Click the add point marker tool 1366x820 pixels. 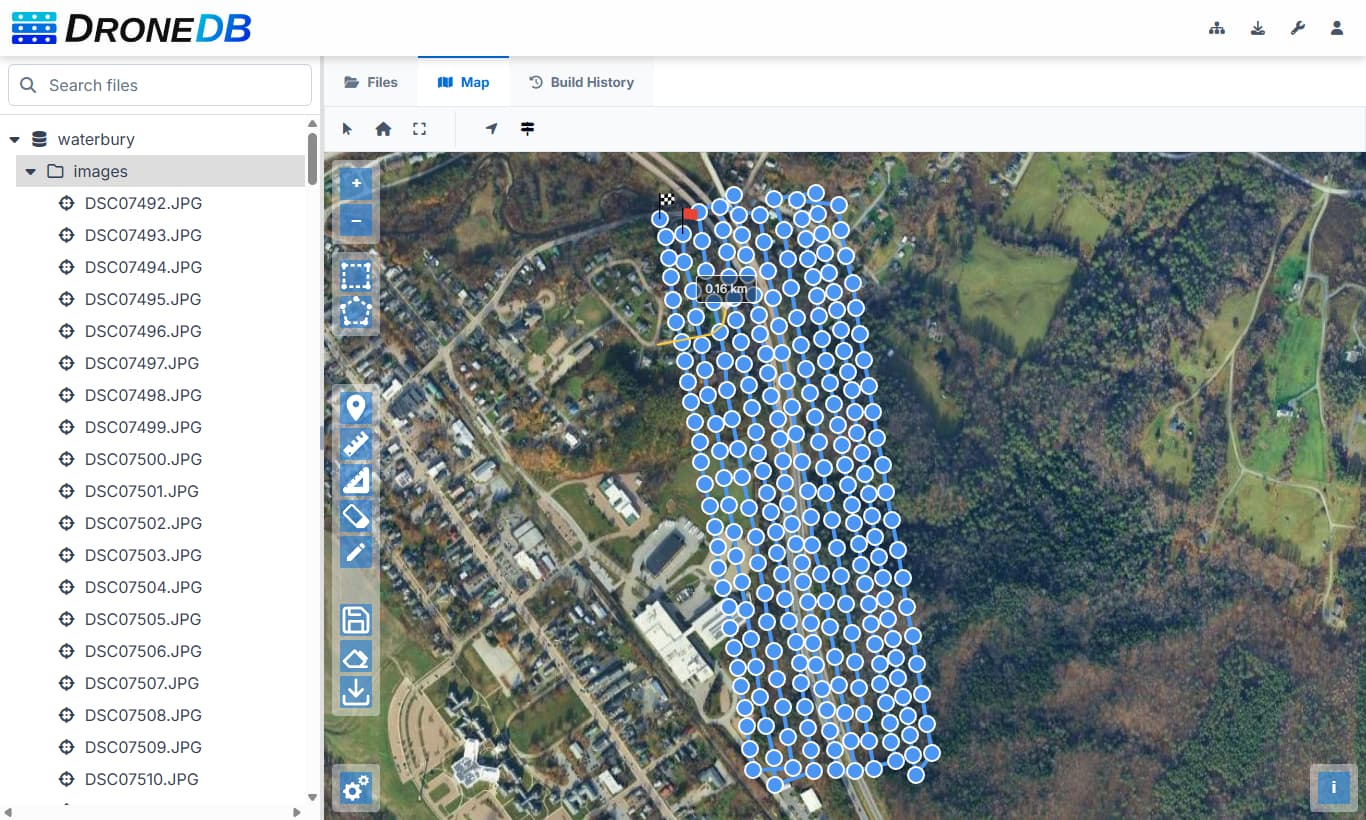(356, 408)
